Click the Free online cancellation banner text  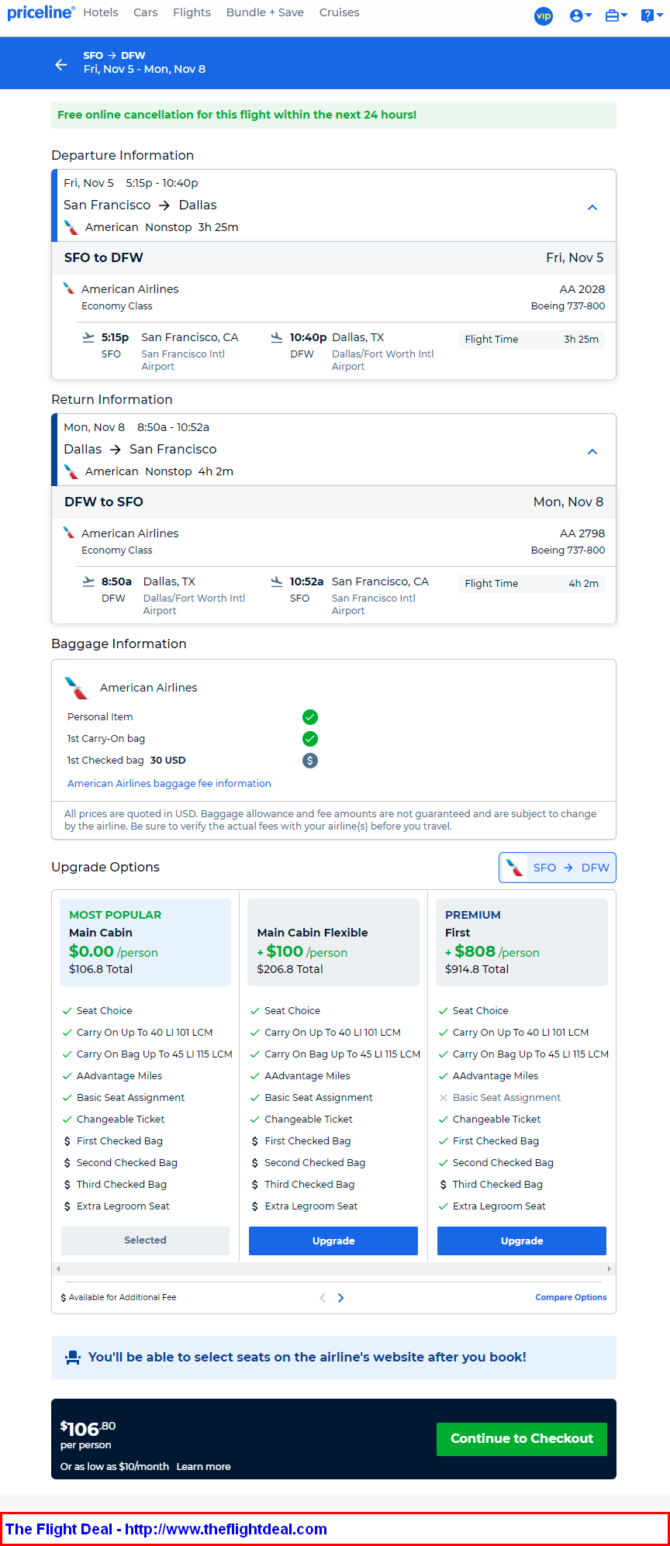click(x=237, y=115)
